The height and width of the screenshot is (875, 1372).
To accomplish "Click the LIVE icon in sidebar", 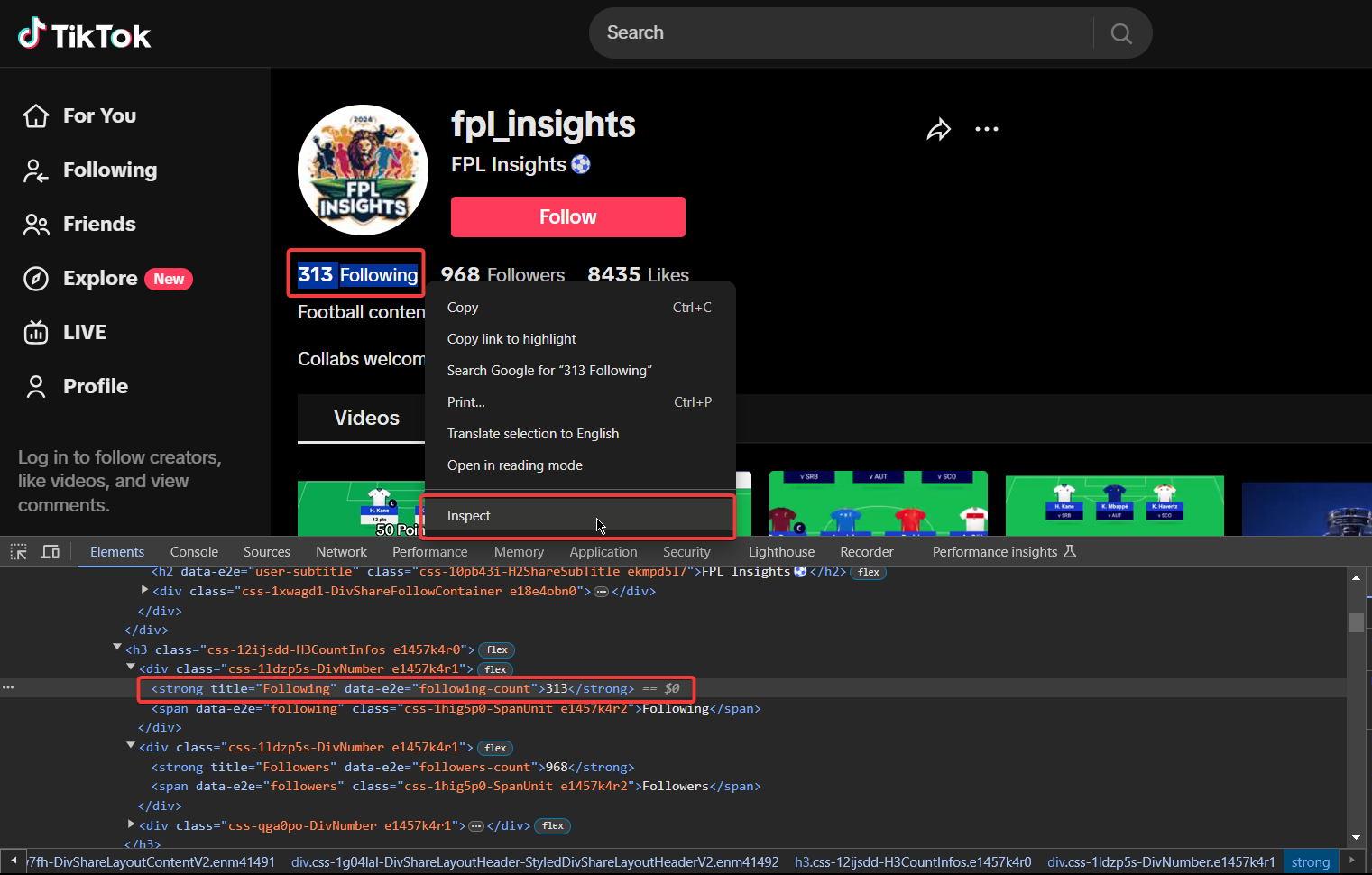I will click(x=36, y=332).
